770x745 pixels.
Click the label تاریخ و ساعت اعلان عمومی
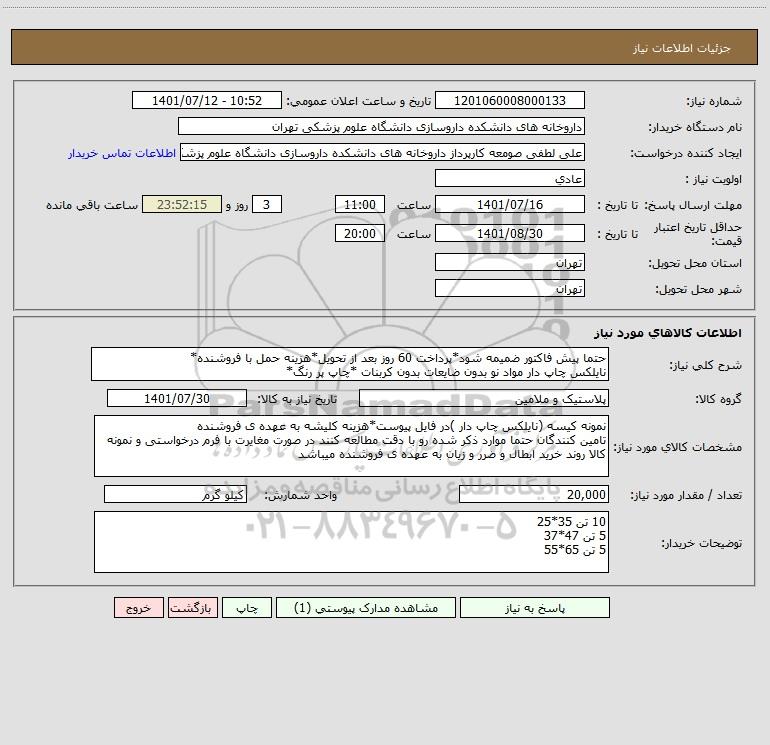click(359, 101)
